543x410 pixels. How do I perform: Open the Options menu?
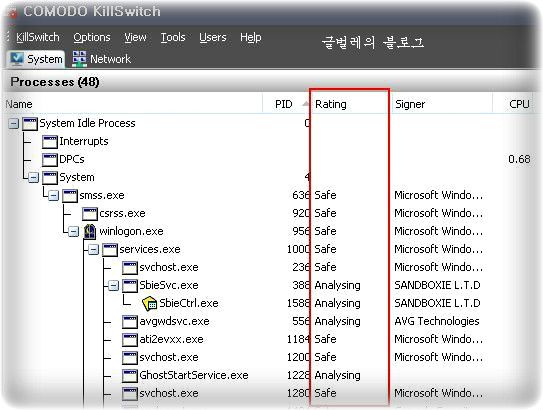92,37
